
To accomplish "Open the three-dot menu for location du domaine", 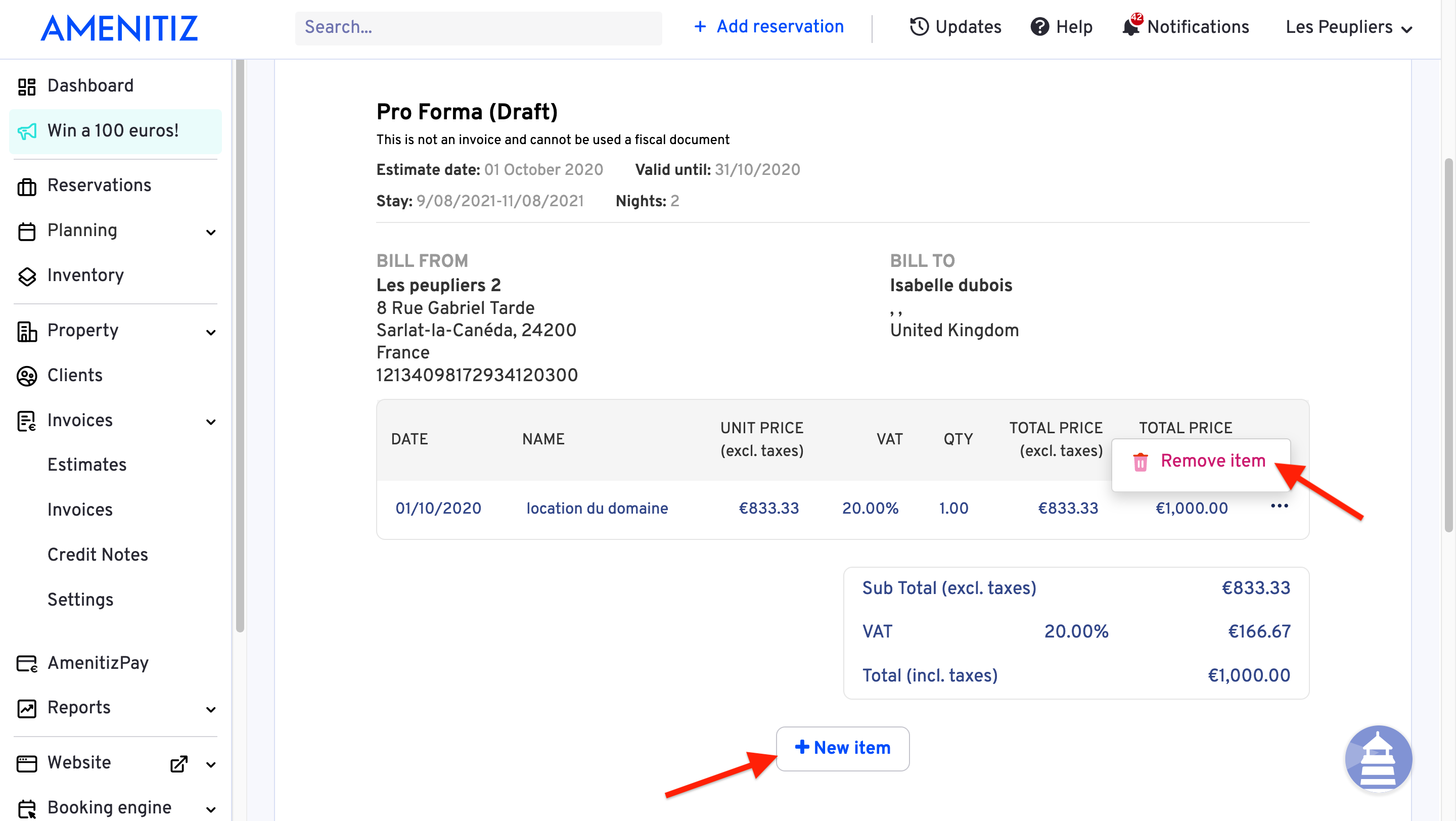I will coord(1279,506).
